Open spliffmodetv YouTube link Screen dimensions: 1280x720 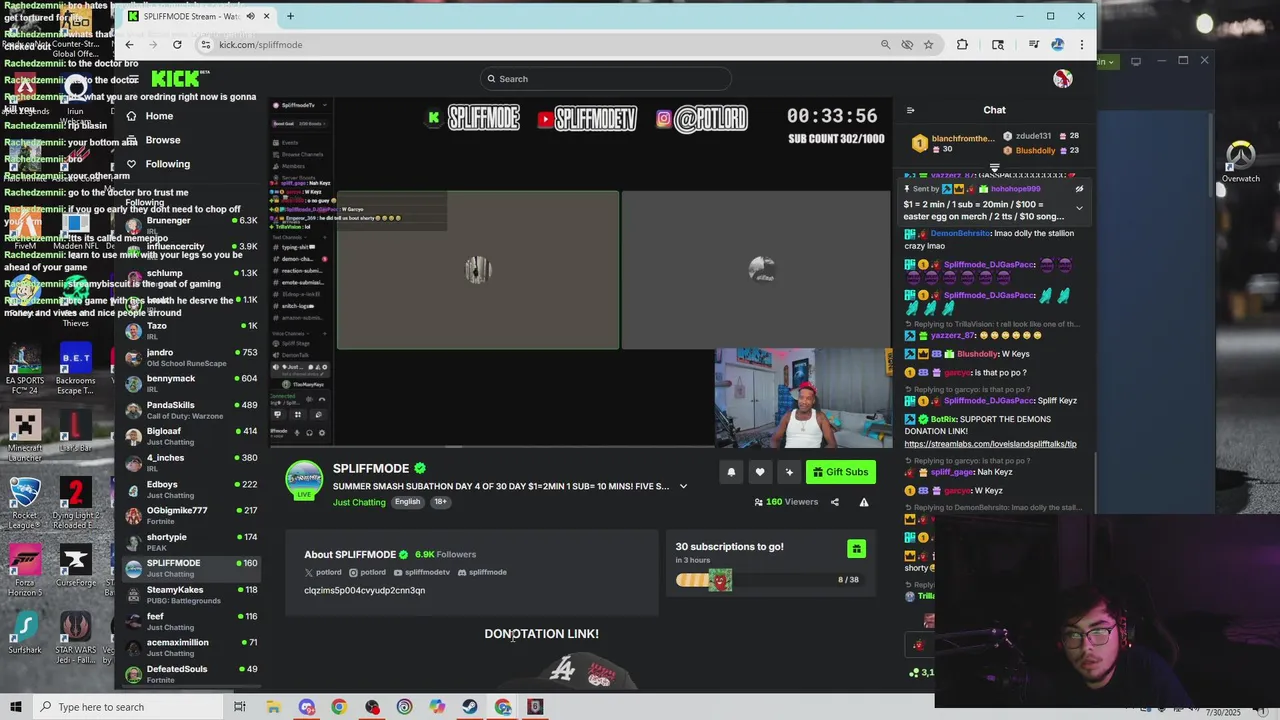point(422,572)
